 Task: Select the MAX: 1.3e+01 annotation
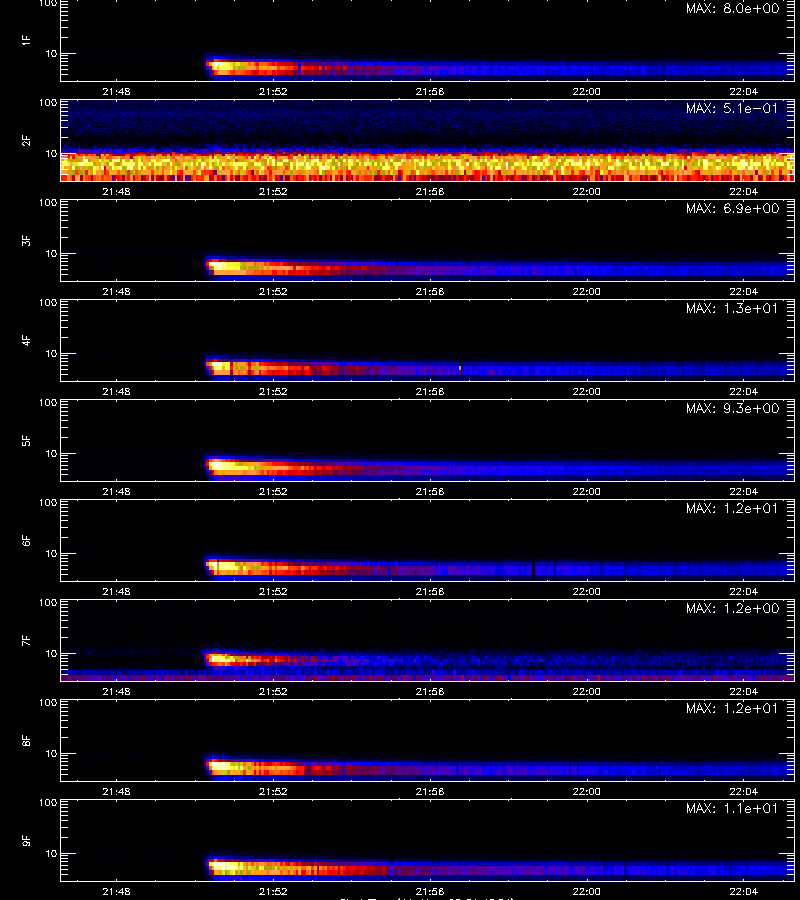tap(732, 308)
